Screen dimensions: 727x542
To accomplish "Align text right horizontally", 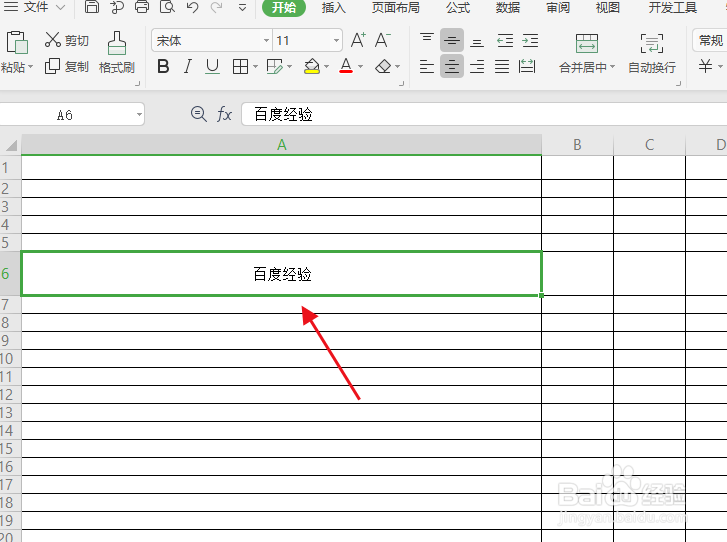I will 477,66.
